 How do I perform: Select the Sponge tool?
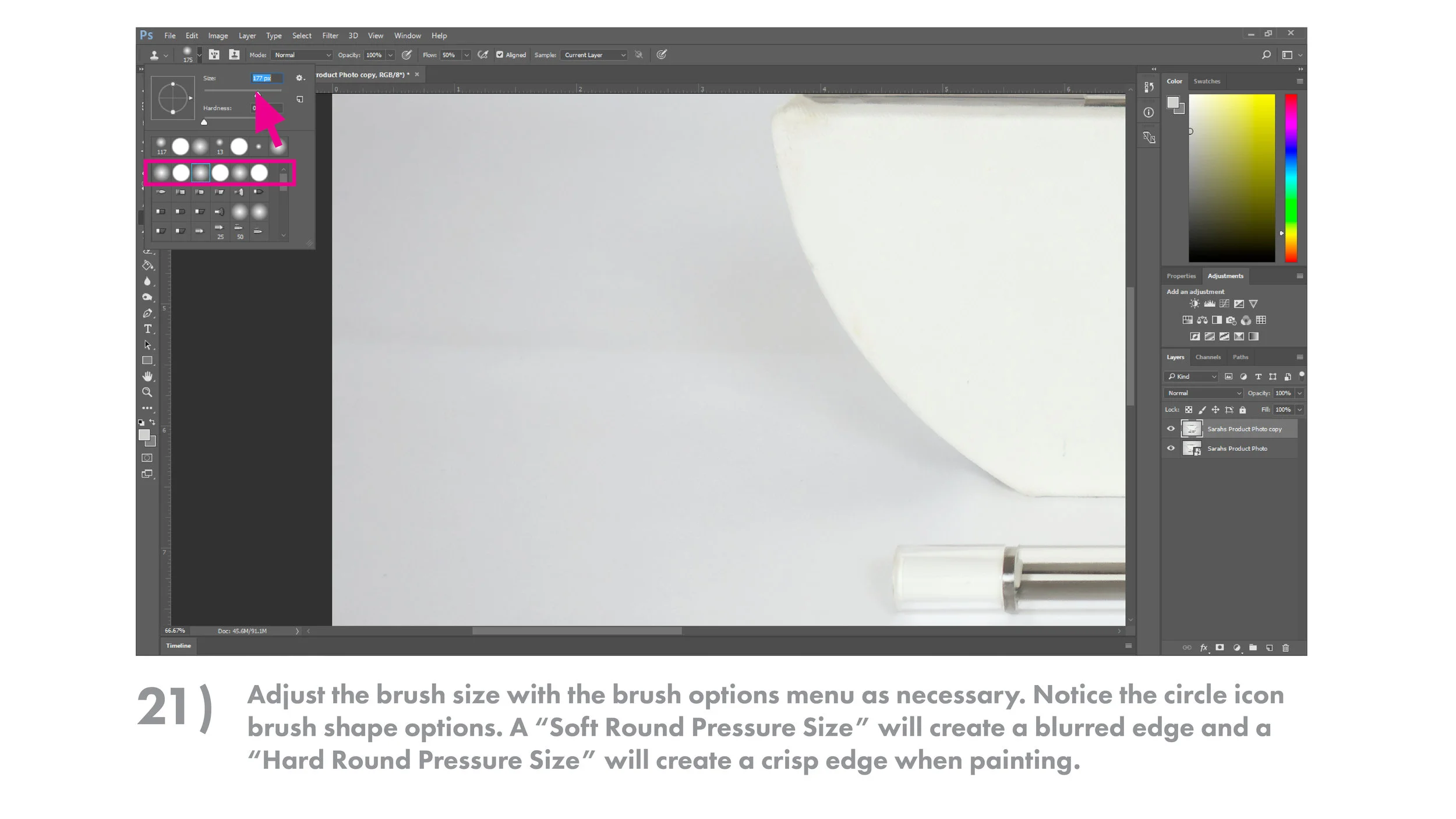147,297
